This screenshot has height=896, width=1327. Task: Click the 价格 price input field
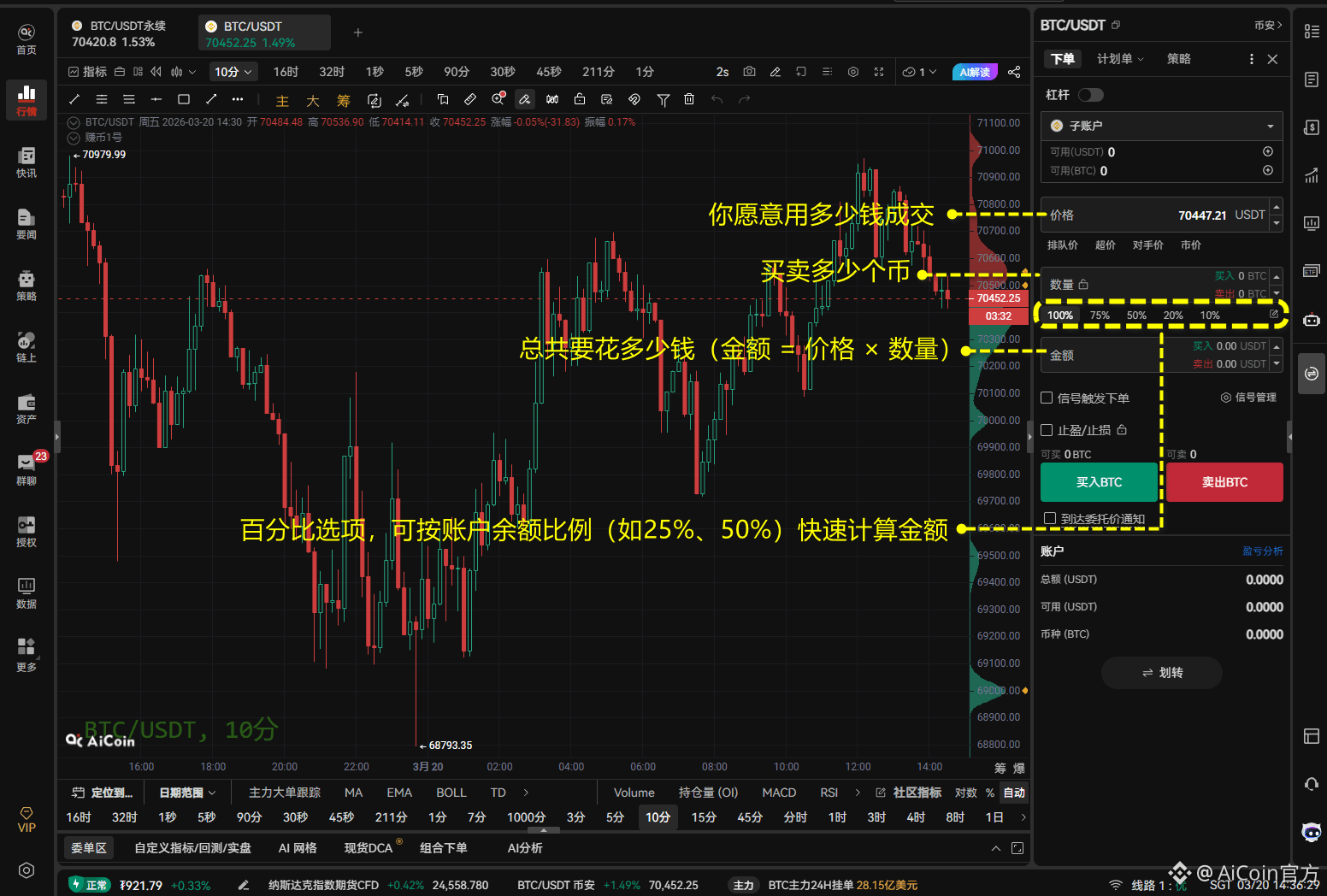pos(1154,215)
